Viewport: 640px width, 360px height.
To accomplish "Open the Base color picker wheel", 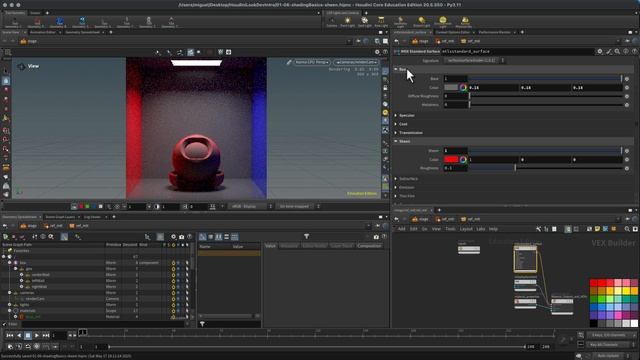I will (463, 87).
